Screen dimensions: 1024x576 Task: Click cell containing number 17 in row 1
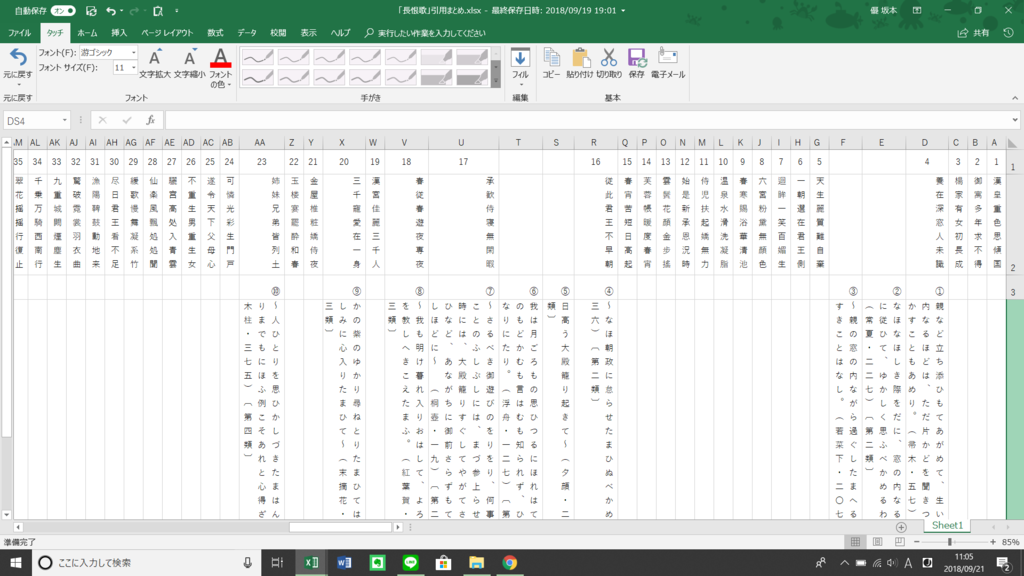click(x=463, y=162)
